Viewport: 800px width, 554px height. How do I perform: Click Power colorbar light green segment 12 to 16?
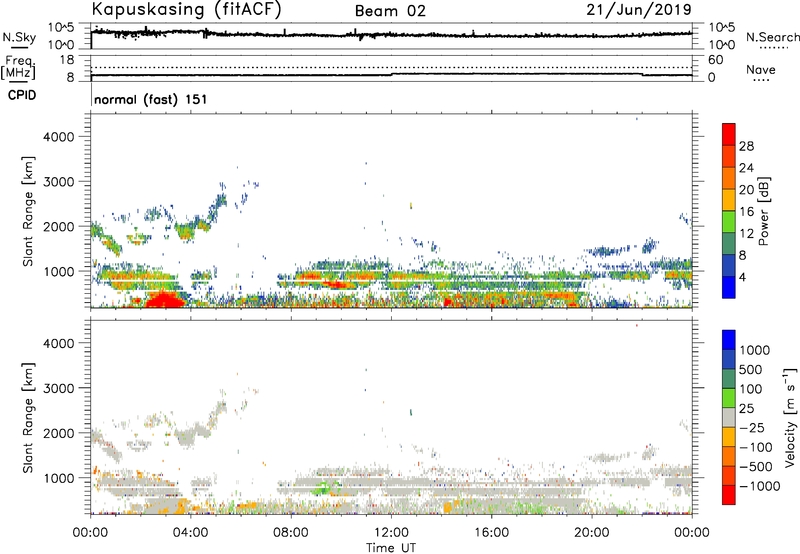click(729, 222)
